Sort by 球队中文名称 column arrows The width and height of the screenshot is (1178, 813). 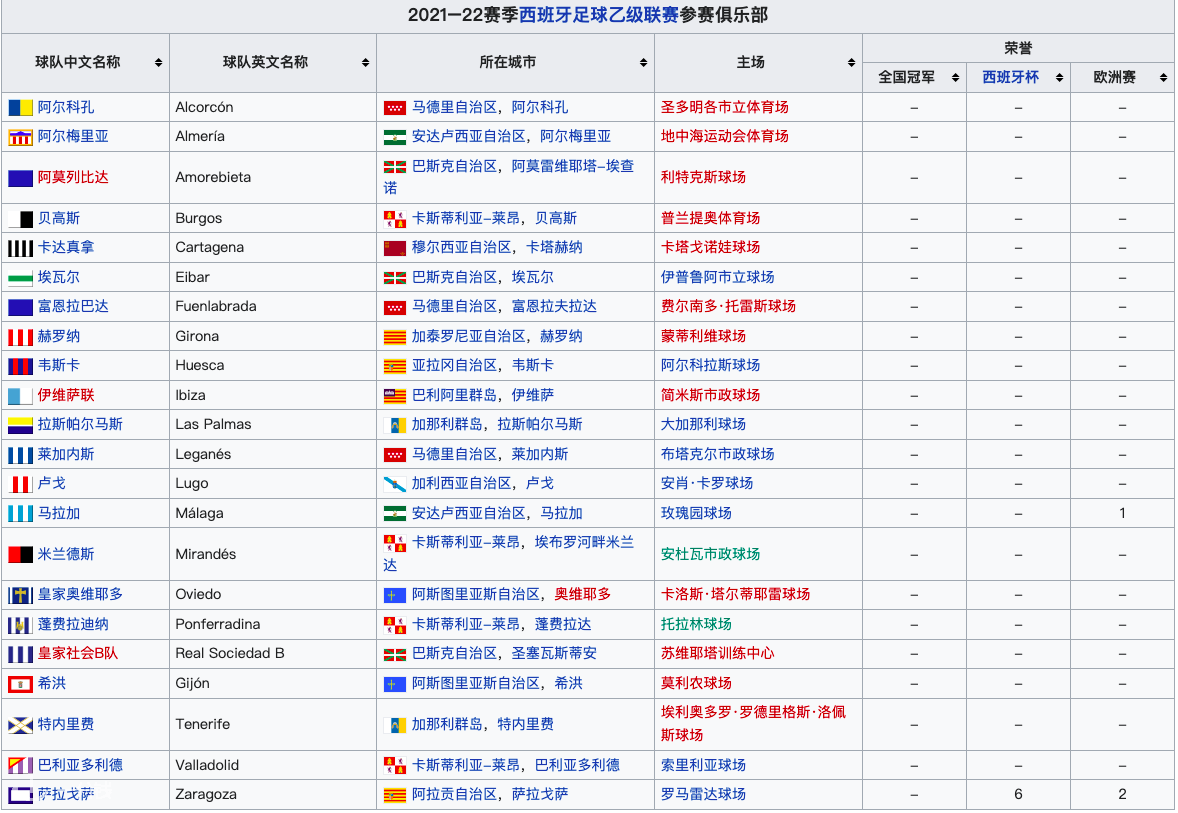[x=159, y=63]
